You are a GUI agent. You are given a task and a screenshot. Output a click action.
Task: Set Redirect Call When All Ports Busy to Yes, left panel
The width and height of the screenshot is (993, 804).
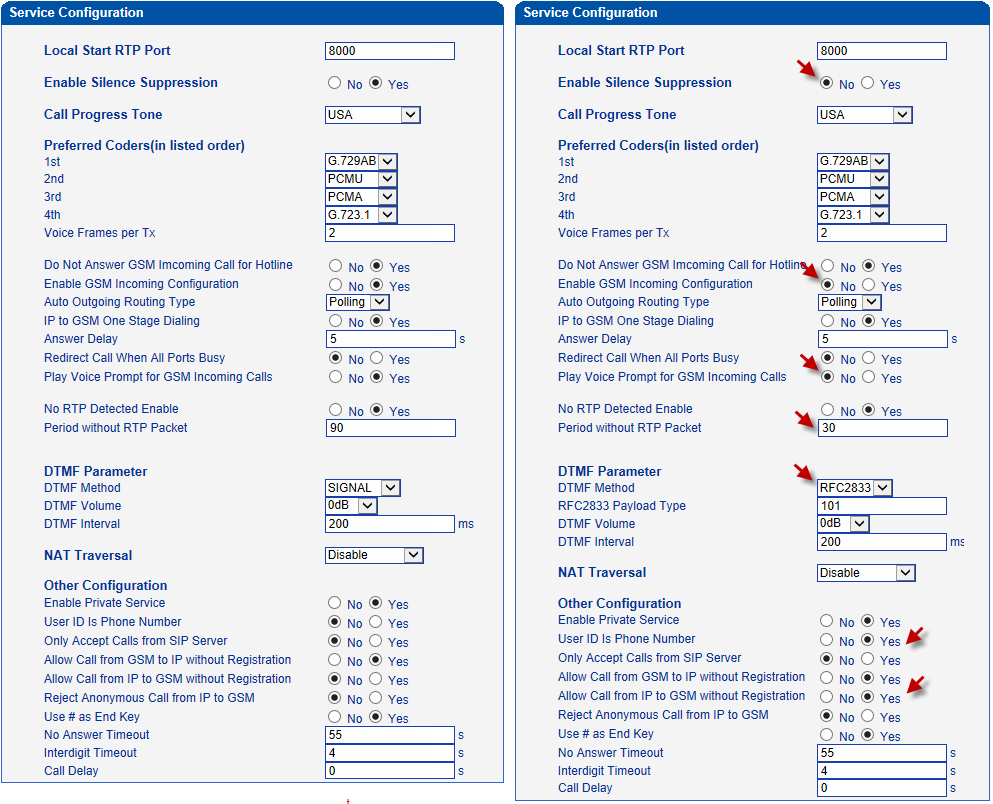(x=377, y=358)
